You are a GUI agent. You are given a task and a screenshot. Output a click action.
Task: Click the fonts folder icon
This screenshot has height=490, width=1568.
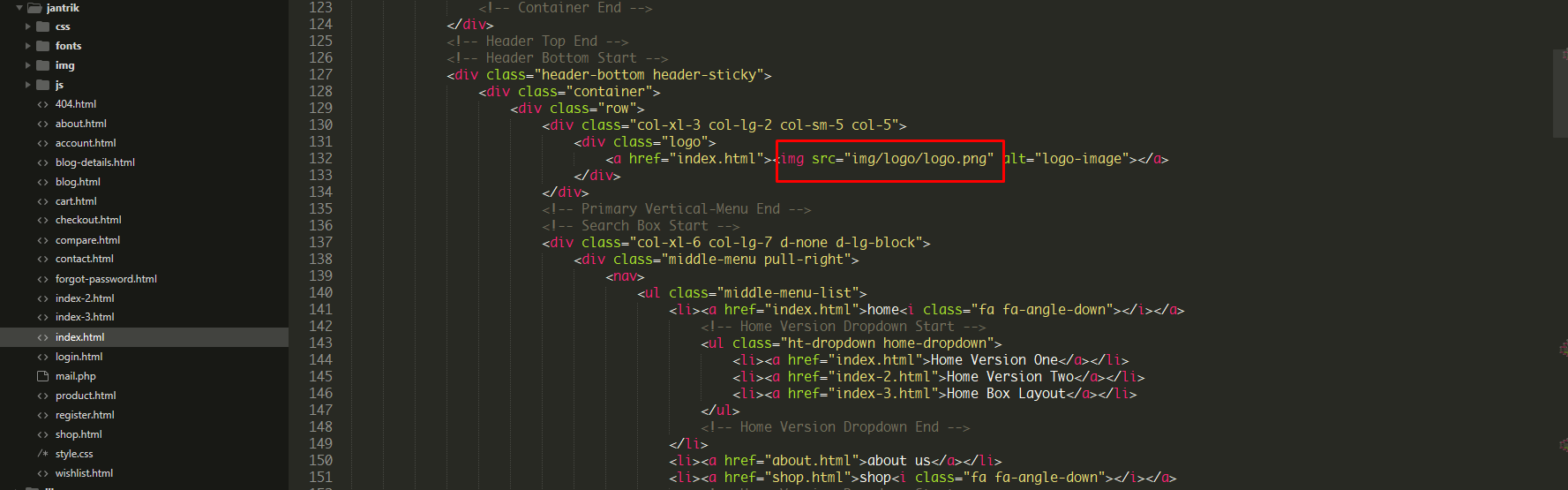pyautogui.click(x=42, y=46)
